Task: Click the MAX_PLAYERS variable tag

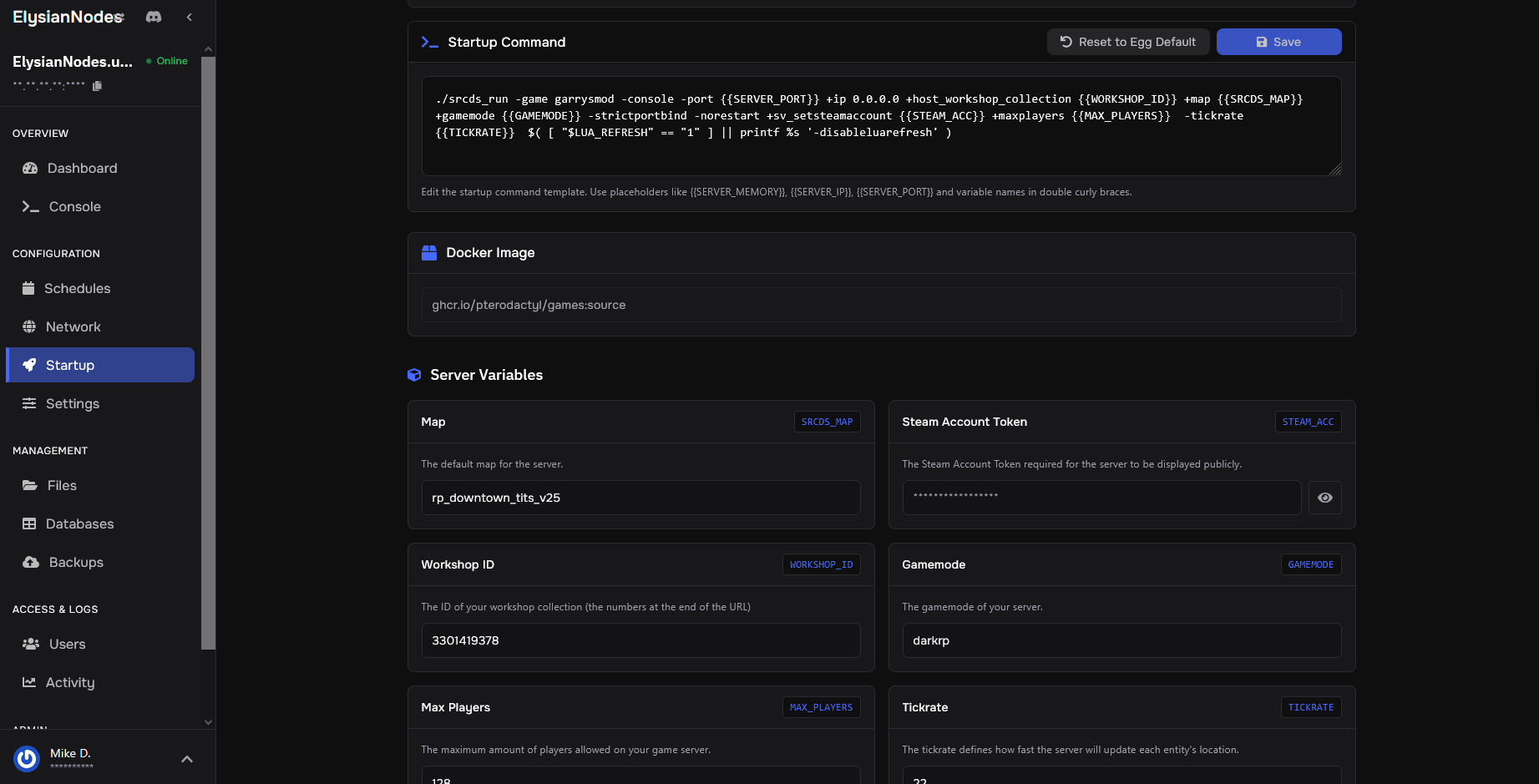Action: [821, 707]
